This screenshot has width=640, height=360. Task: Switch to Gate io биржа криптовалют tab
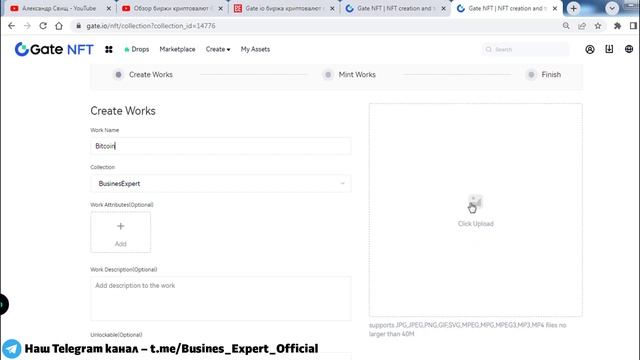pos(284,8)
